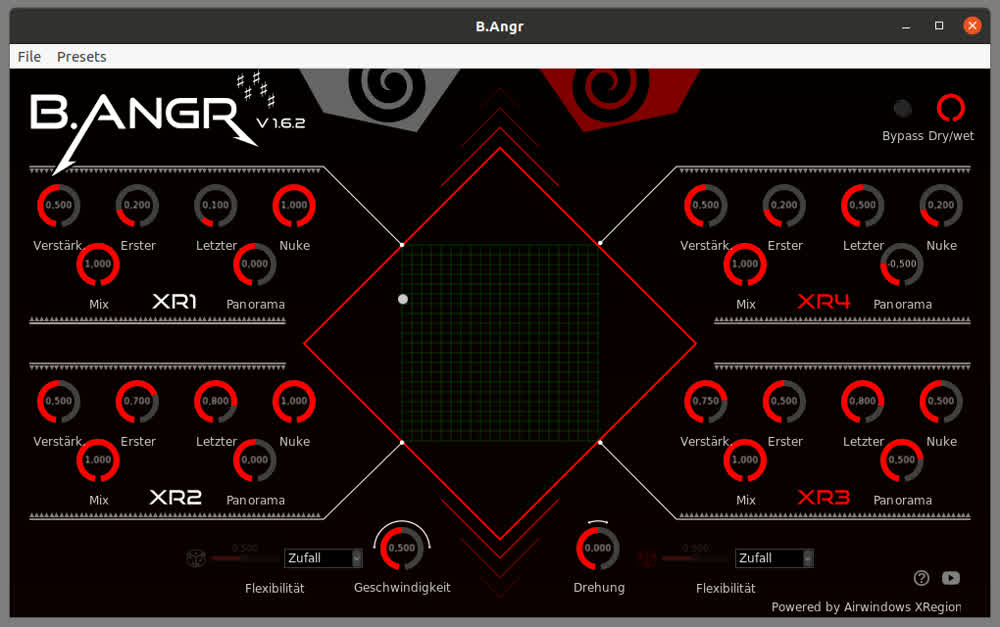Click the XR4 Verstärk. dial
The width and height of the screenshot is (1000, 627).
[705, 205]
